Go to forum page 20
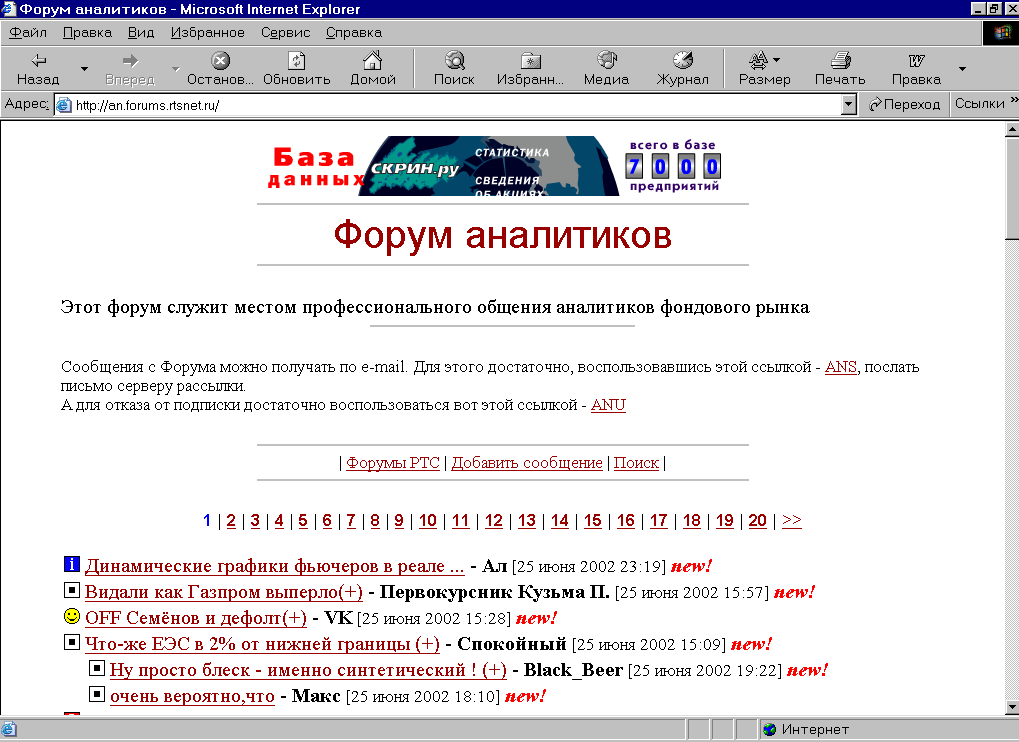This screenshot has width=1019, height=742. pyautogui.click(x=758, y=521)
